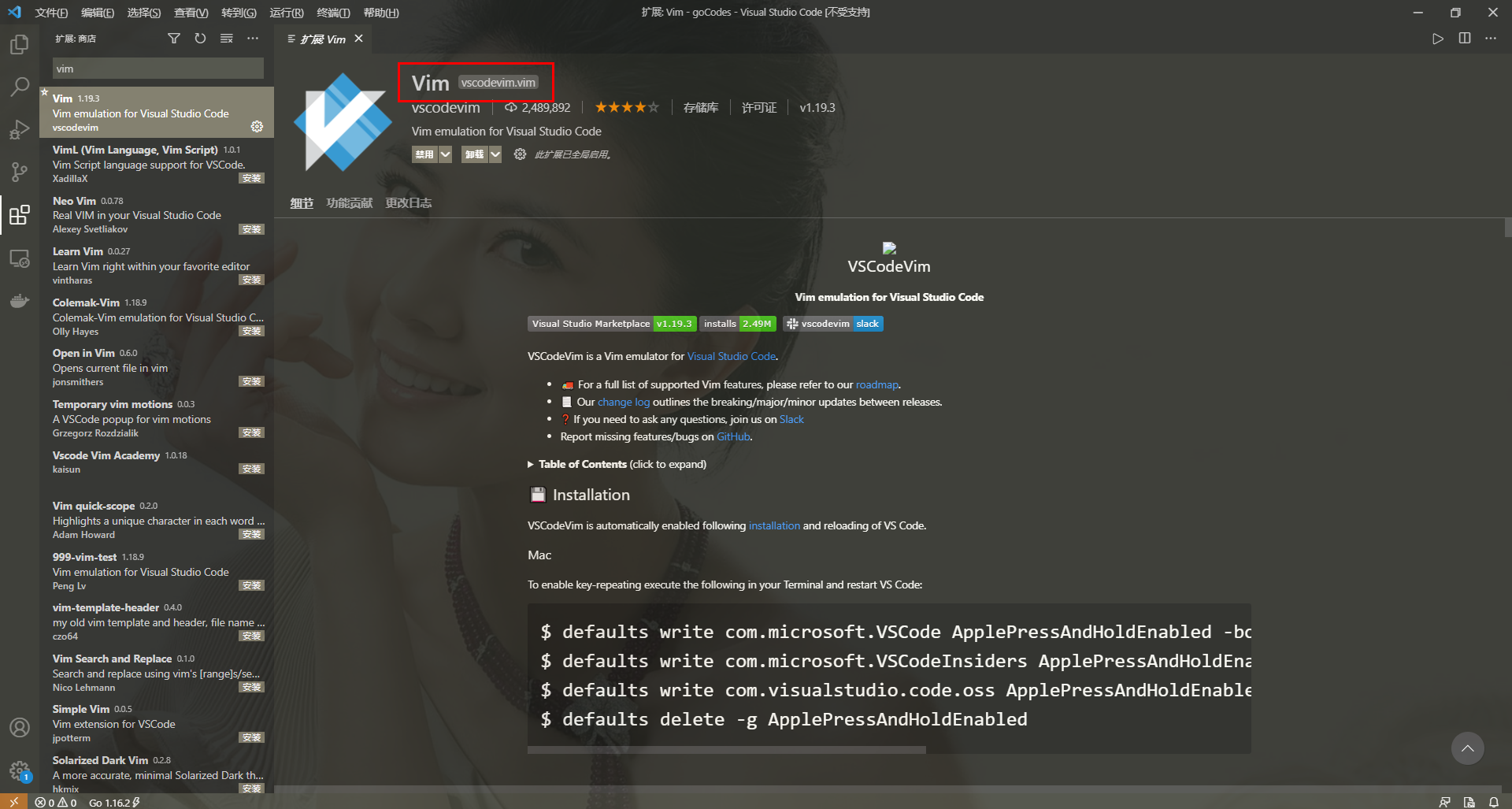Install the VimL extension

point(252,178)
